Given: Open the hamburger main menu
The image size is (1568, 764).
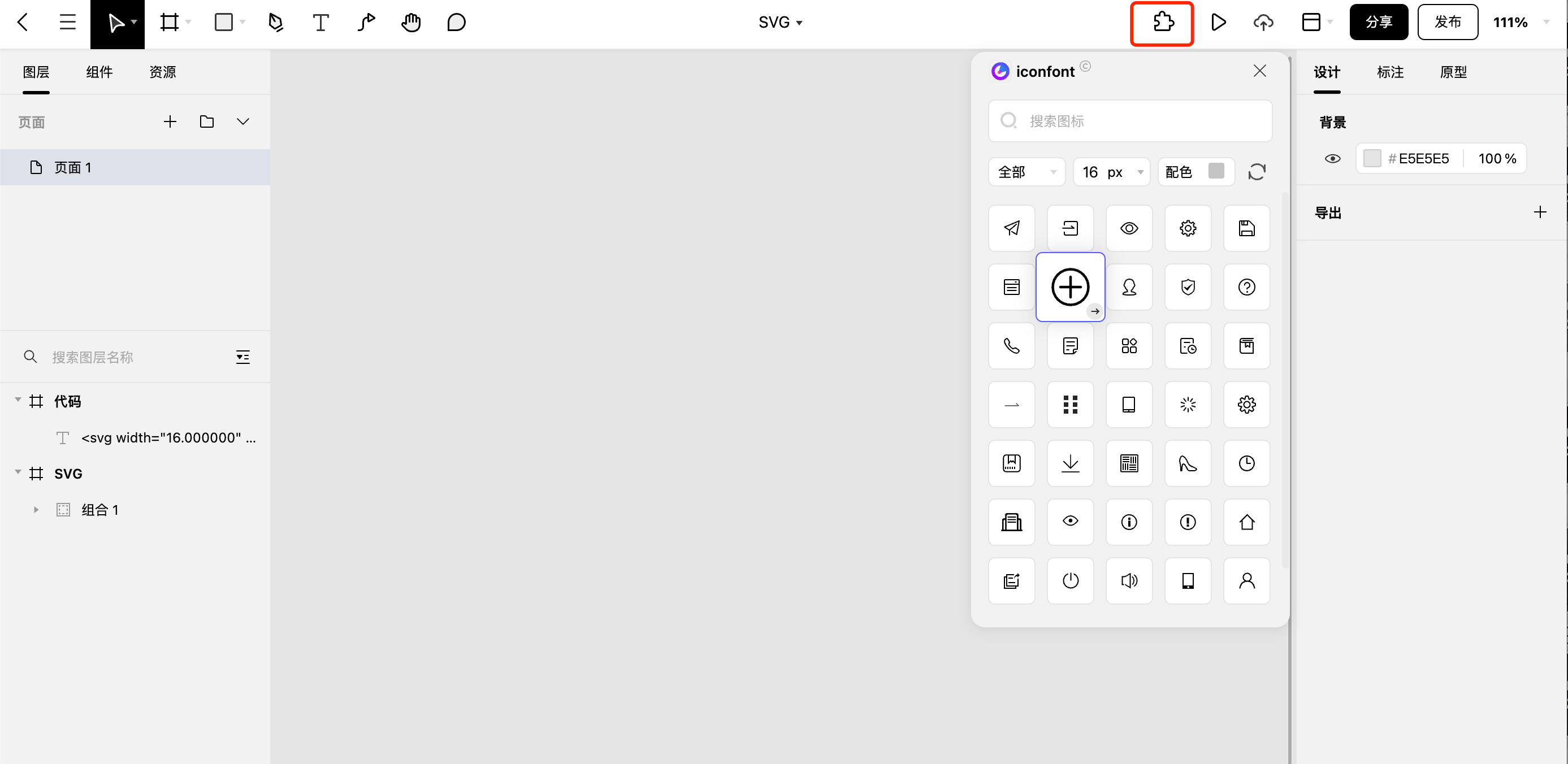Looking at the screenshot, I should [x=68, y=23].
